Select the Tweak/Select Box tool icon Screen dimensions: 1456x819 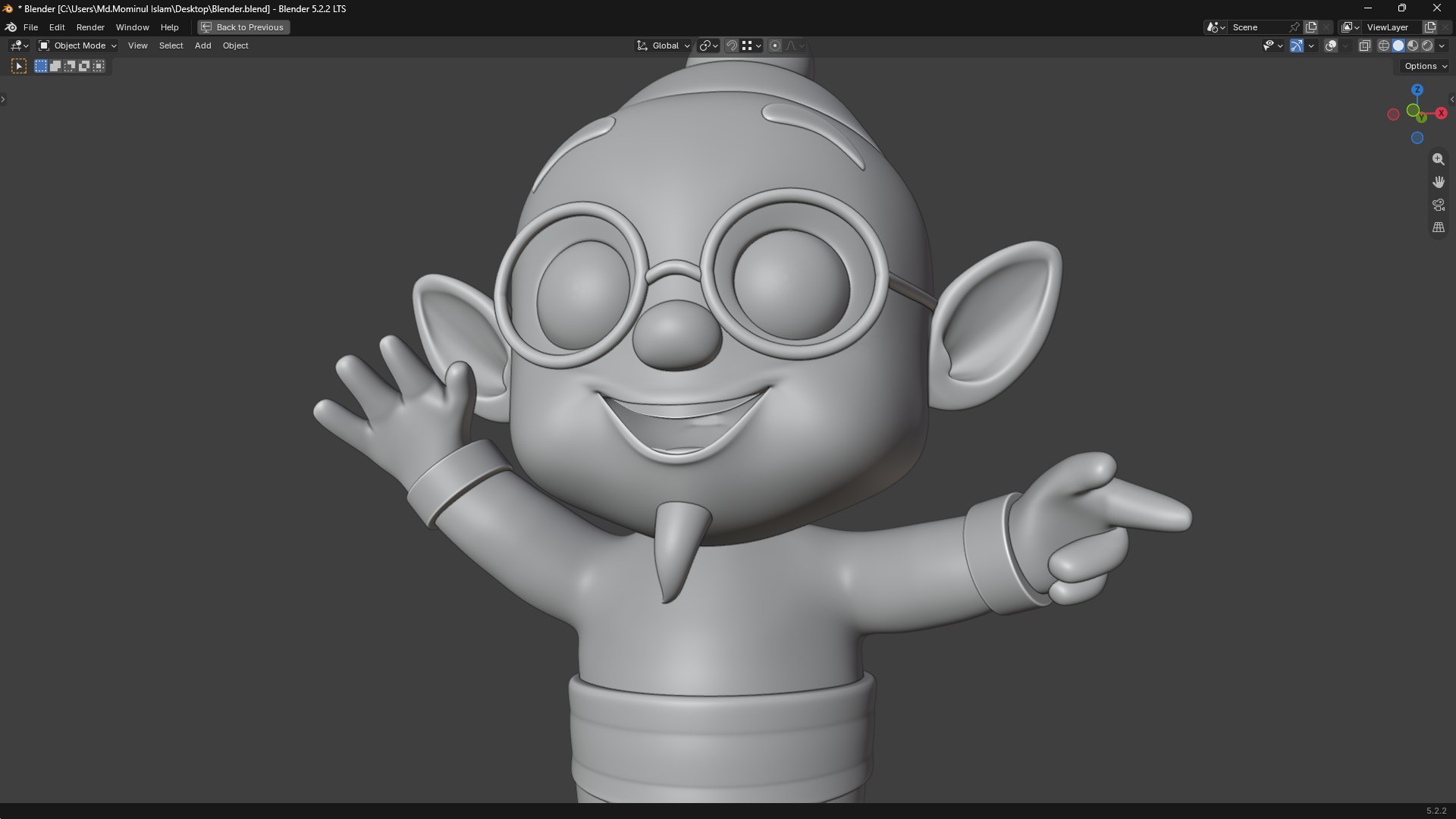[x=19, y=67]
